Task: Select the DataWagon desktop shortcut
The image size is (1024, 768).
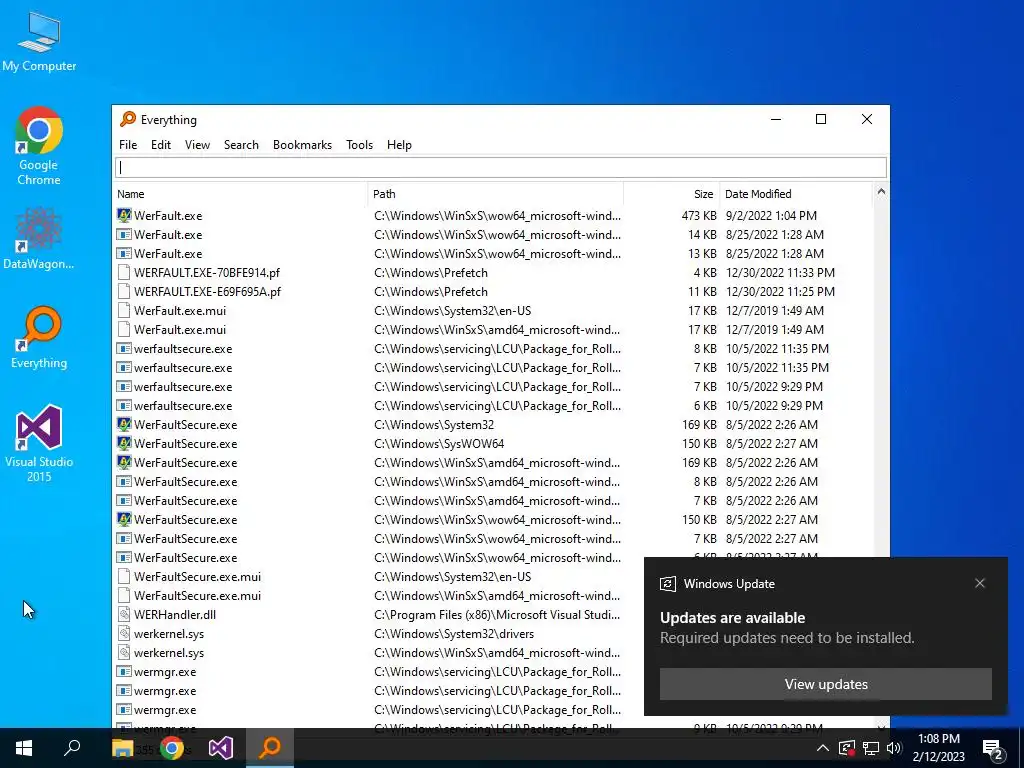Action: pos(39,238)
